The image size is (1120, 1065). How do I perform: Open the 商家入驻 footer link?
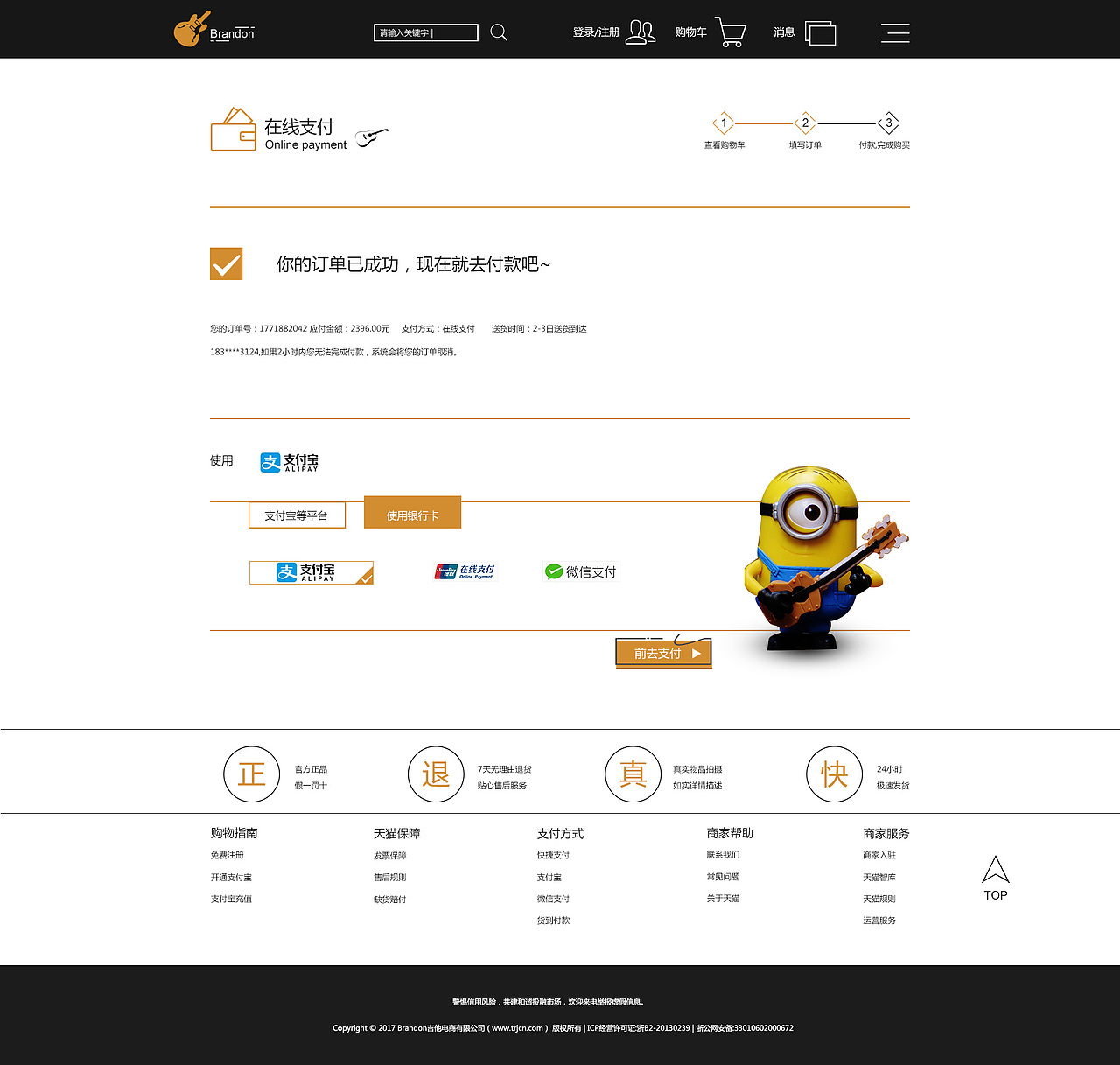(879, 855)
